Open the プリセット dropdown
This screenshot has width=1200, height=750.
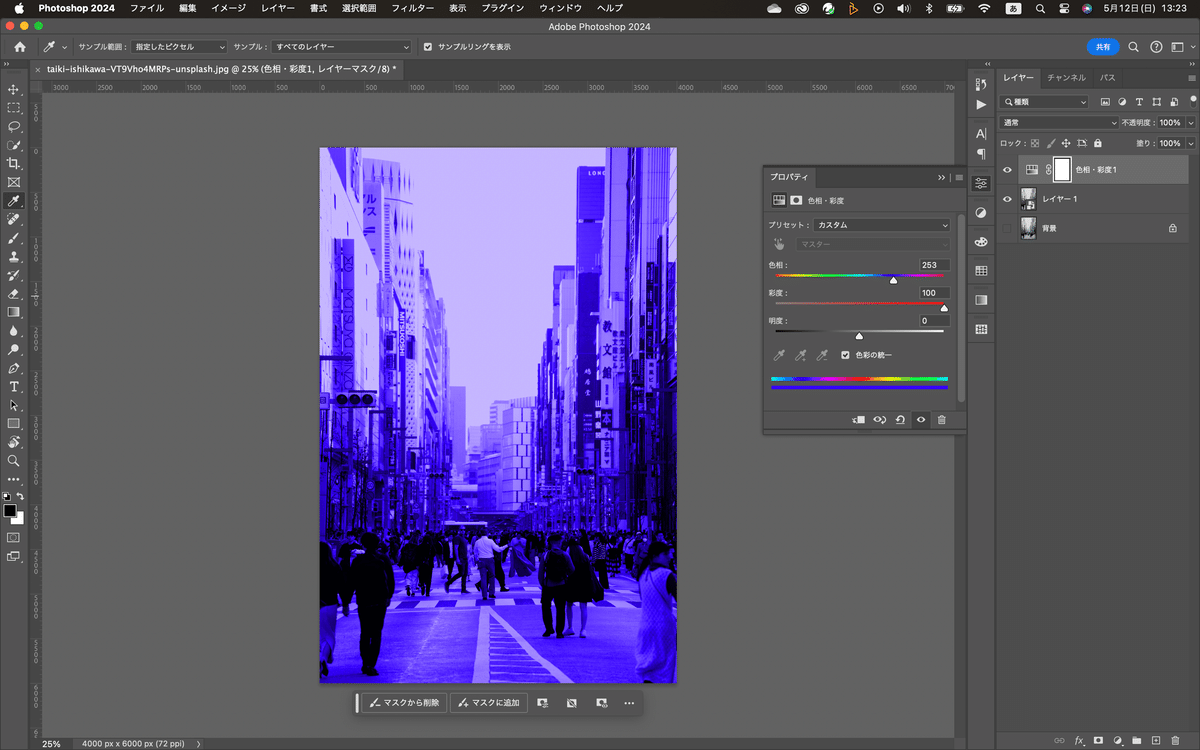881,225
